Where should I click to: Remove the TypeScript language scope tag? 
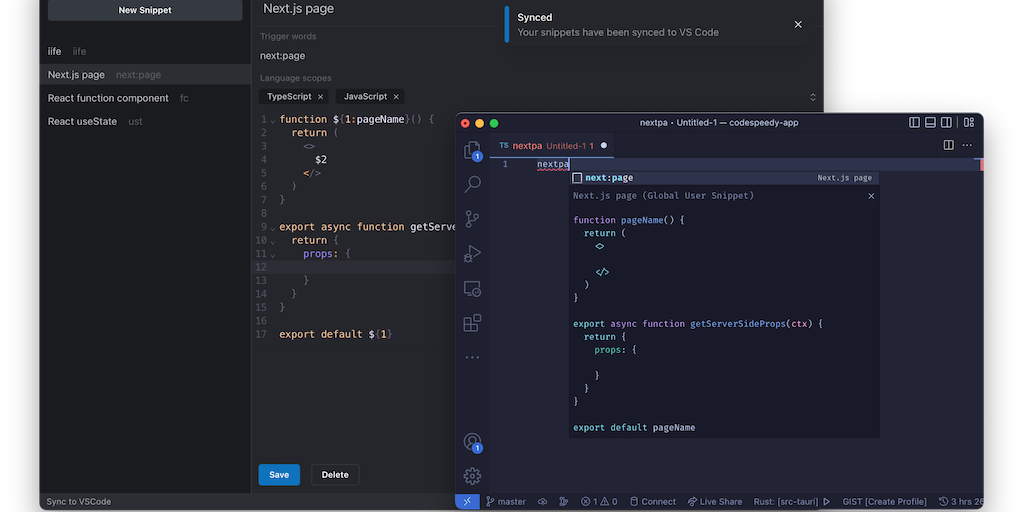321,97
